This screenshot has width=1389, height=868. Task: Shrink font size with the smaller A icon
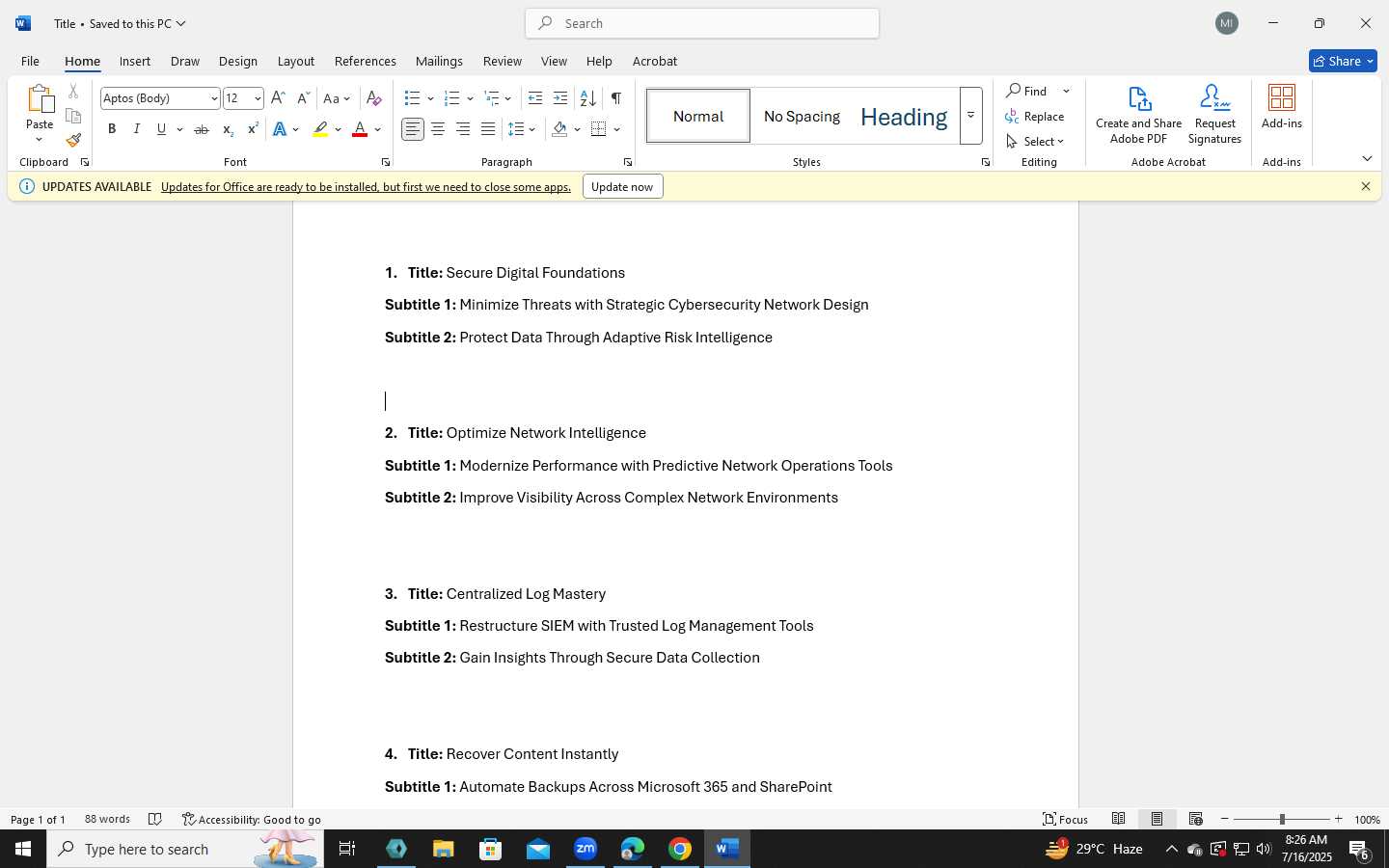(303, 98)
